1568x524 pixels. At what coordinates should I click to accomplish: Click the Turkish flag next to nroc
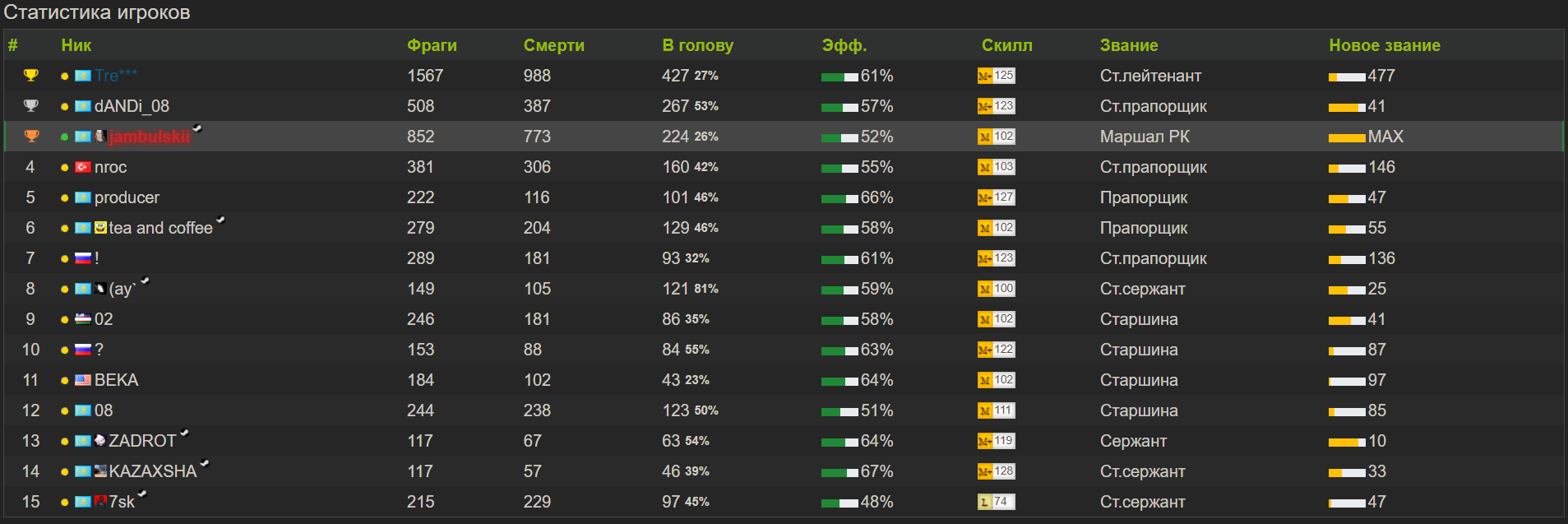click(x=83, y=167)
